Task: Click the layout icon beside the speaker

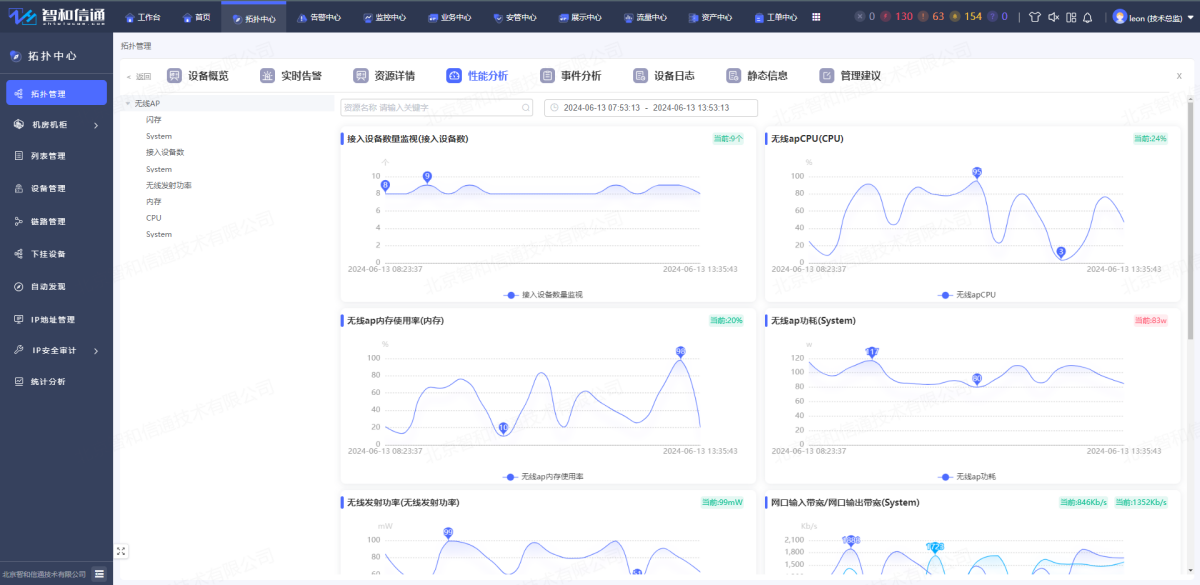Action: pyautogui.click(x=1071, y=17)
